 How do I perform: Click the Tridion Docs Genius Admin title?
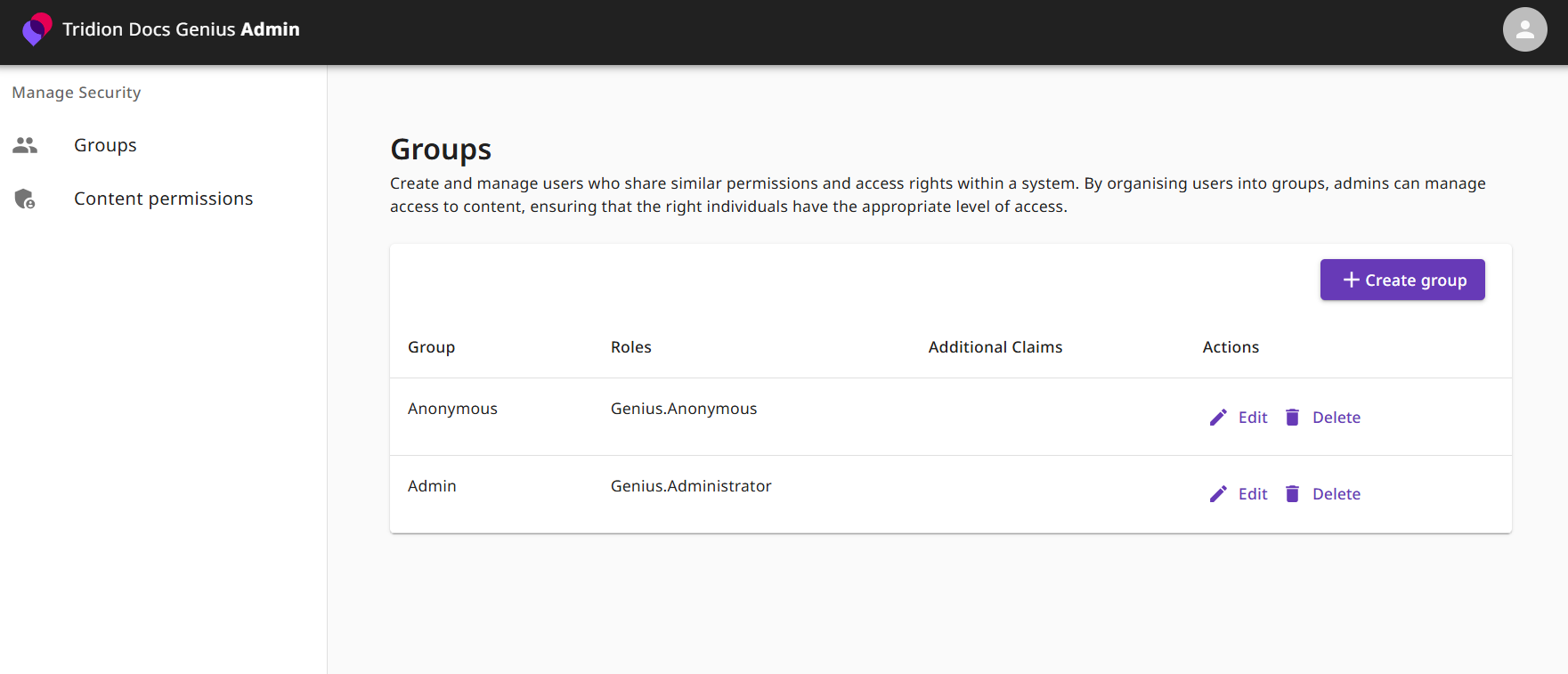pos(181,29)
